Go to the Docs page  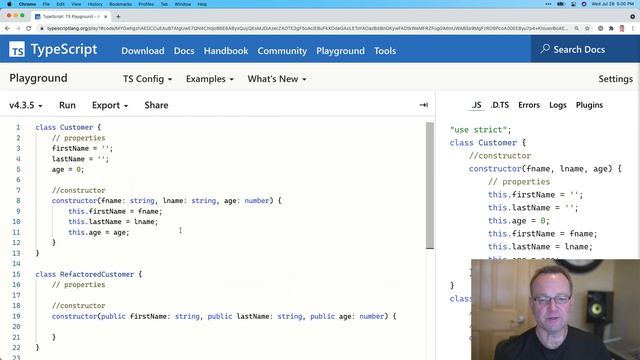click(184, 51)
